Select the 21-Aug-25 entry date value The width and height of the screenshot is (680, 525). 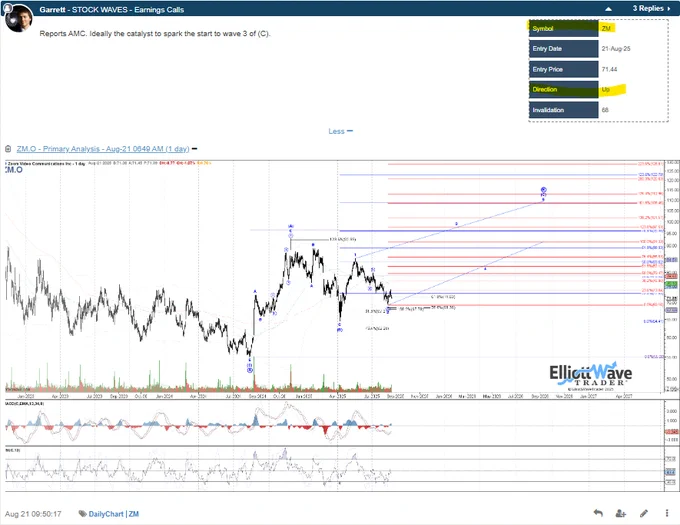(x=616, y=49)
